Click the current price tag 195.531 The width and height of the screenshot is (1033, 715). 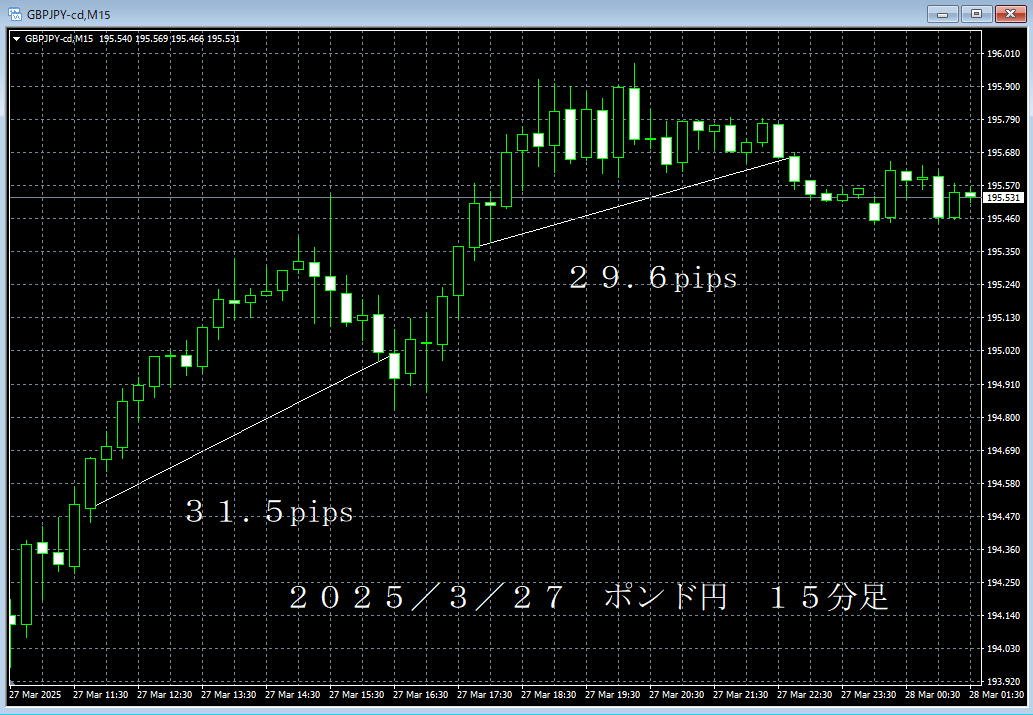[x=1004, y=198]
